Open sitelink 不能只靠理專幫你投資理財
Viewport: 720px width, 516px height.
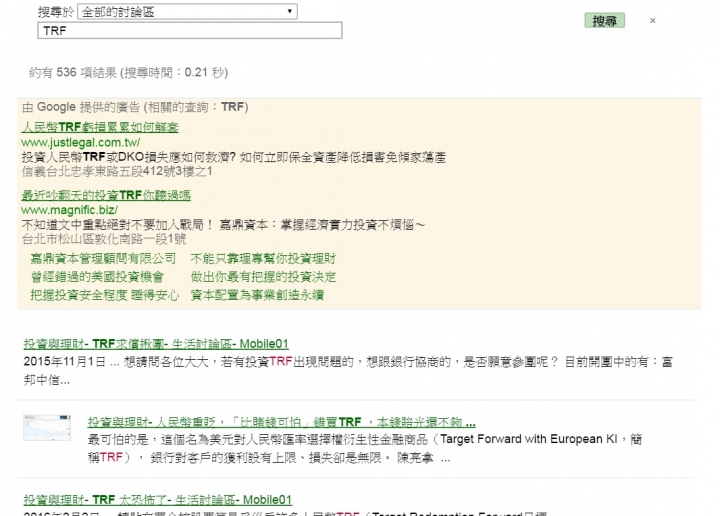click(263, 258)
